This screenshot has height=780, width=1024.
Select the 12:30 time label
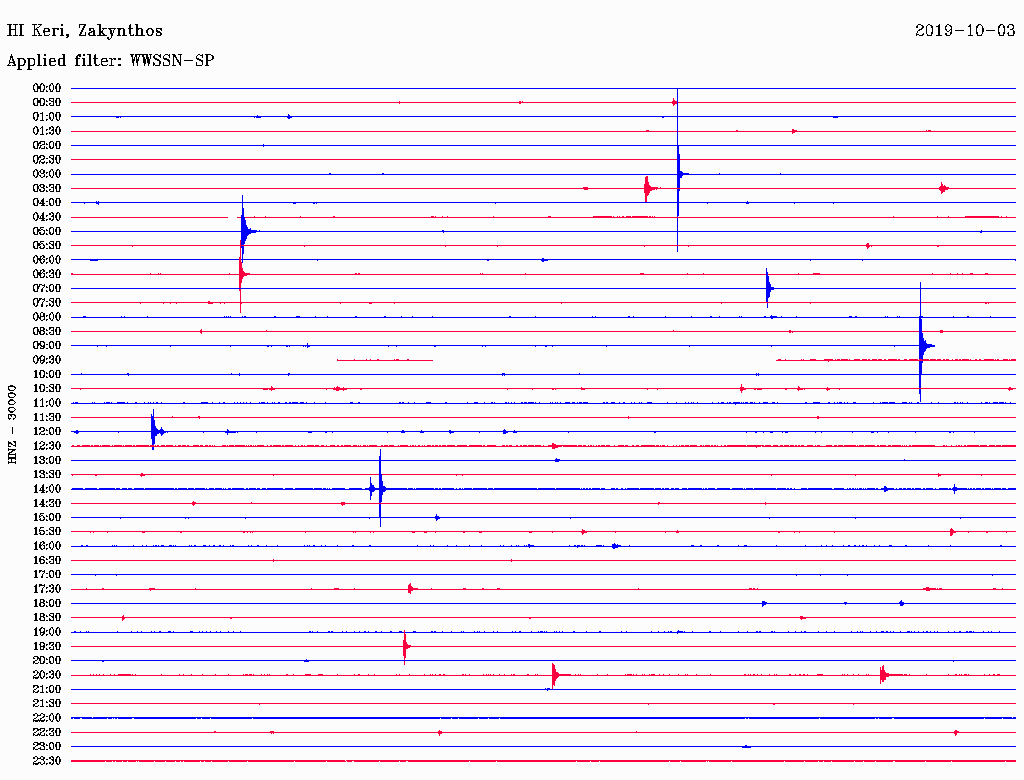point(46,446)
